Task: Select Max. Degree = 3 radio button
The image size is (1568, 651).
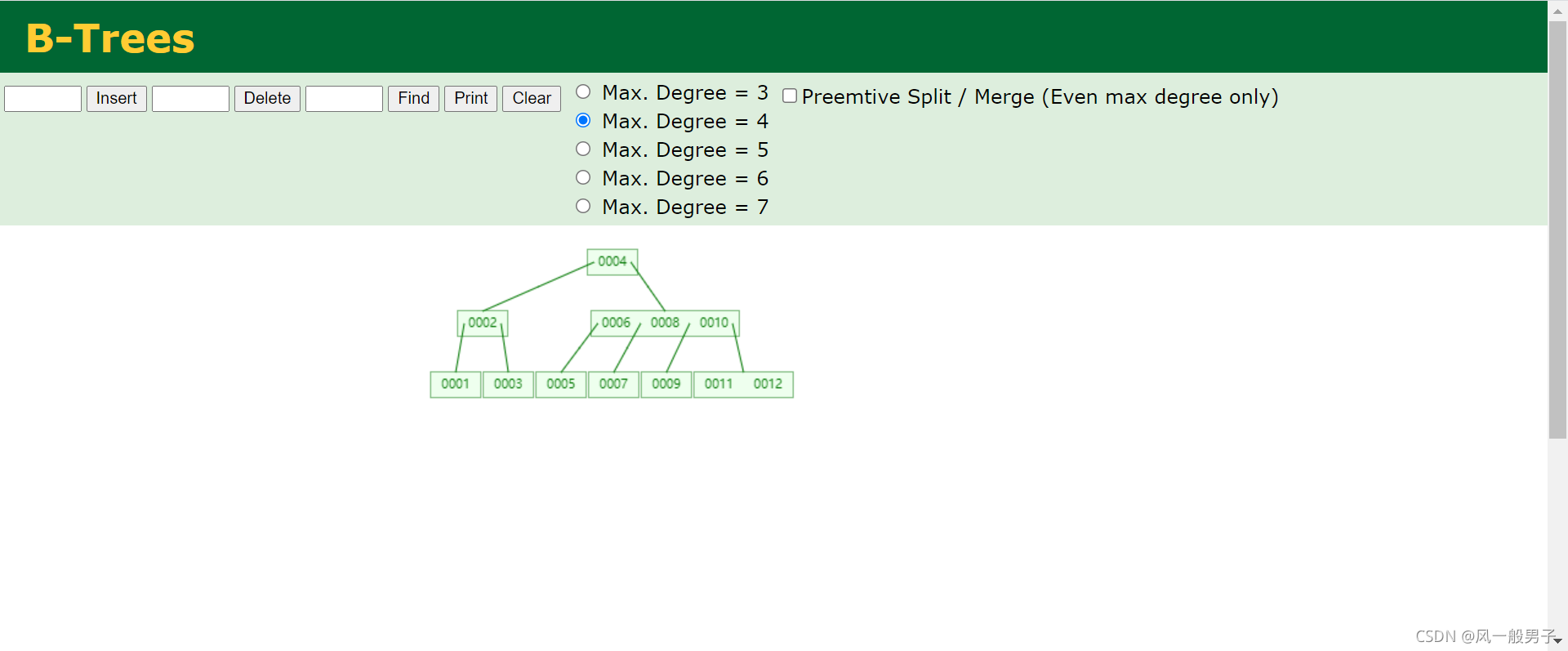Action: [x=583, y=91]
